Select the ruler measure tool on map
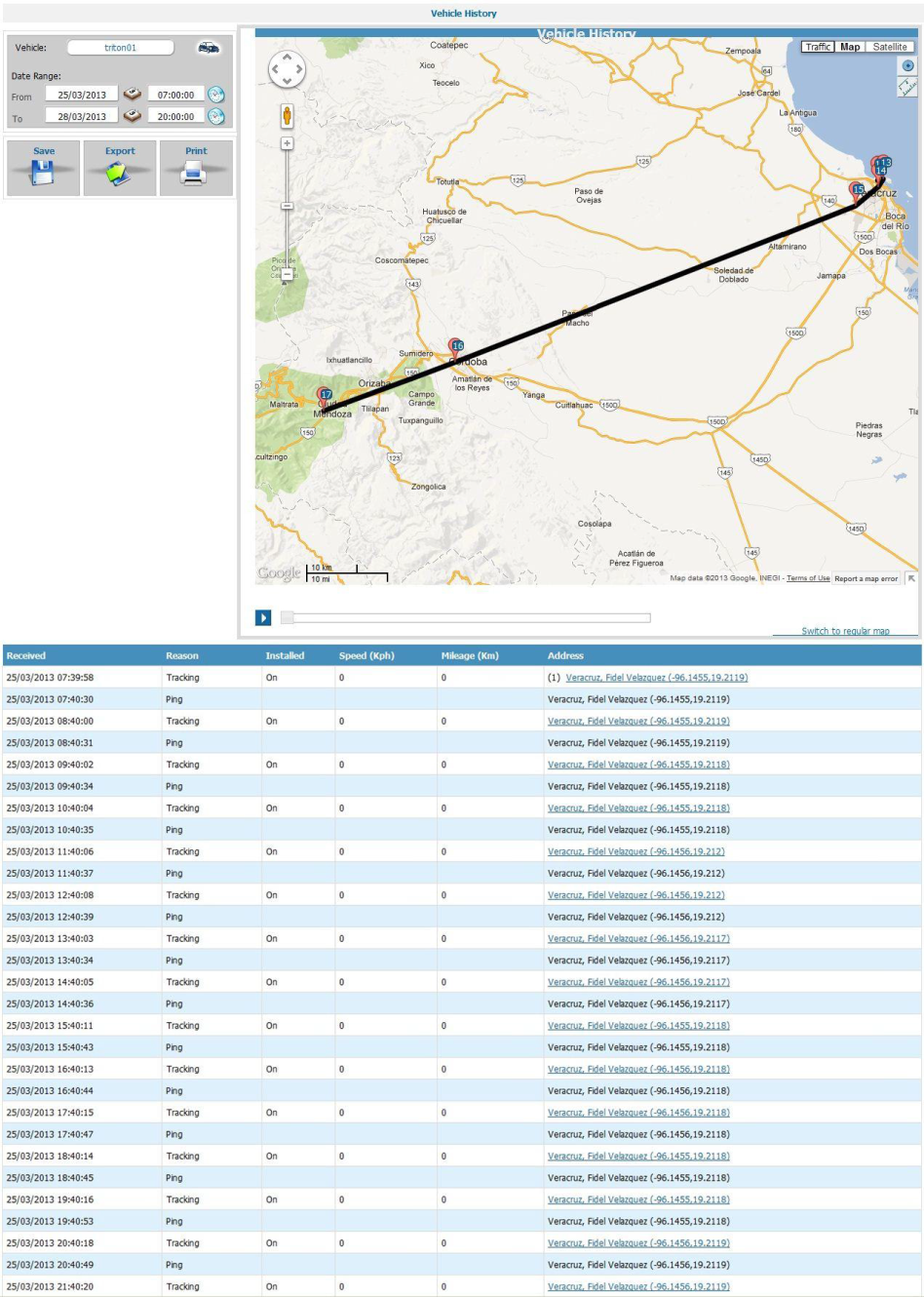 (x=907, y=87)
